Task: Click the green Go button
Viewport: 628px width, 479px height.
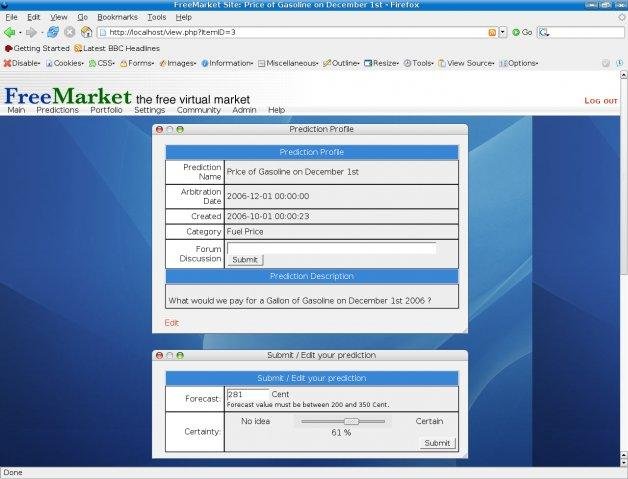Action: click(x=522, y=32)
